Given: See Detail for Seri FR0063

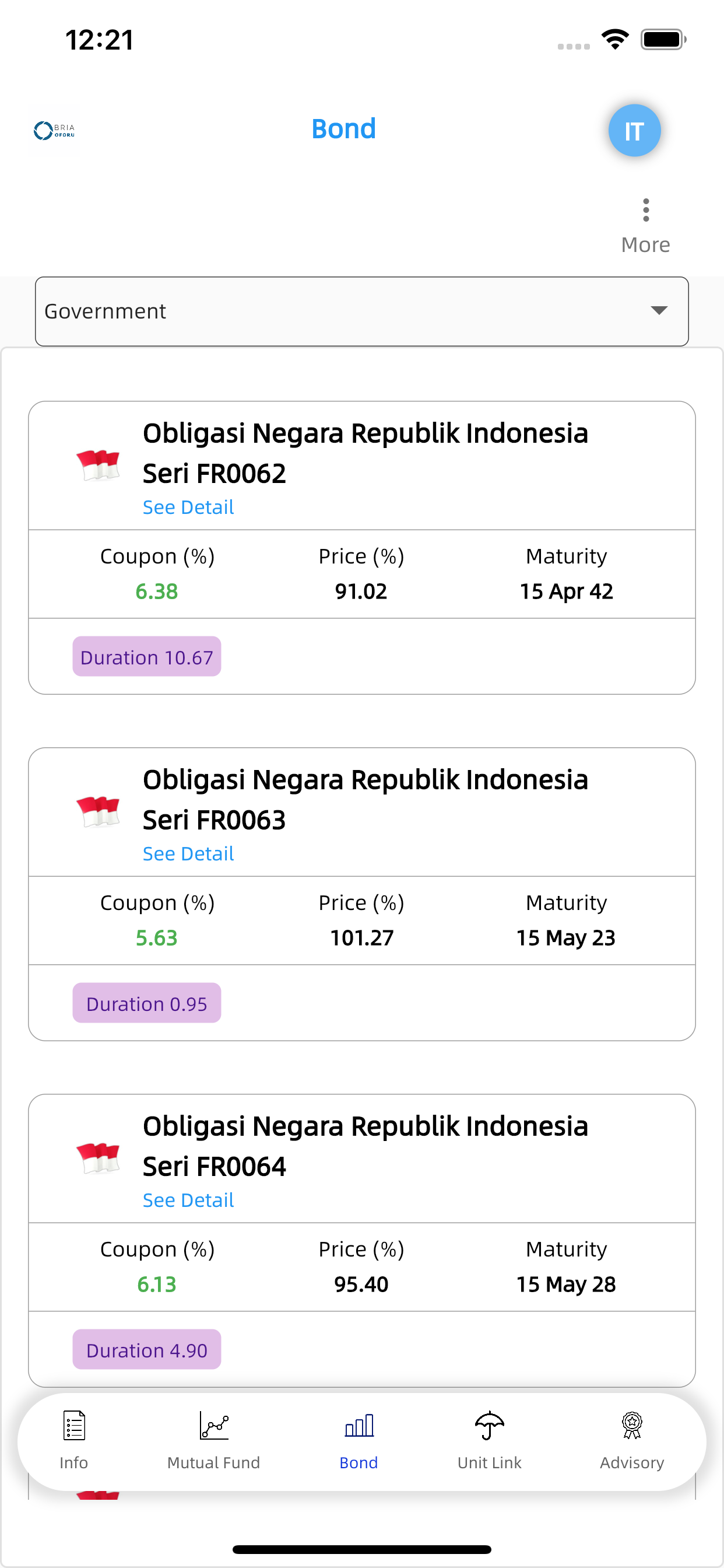Looking at the screenshot, I should tap(188, 853).
